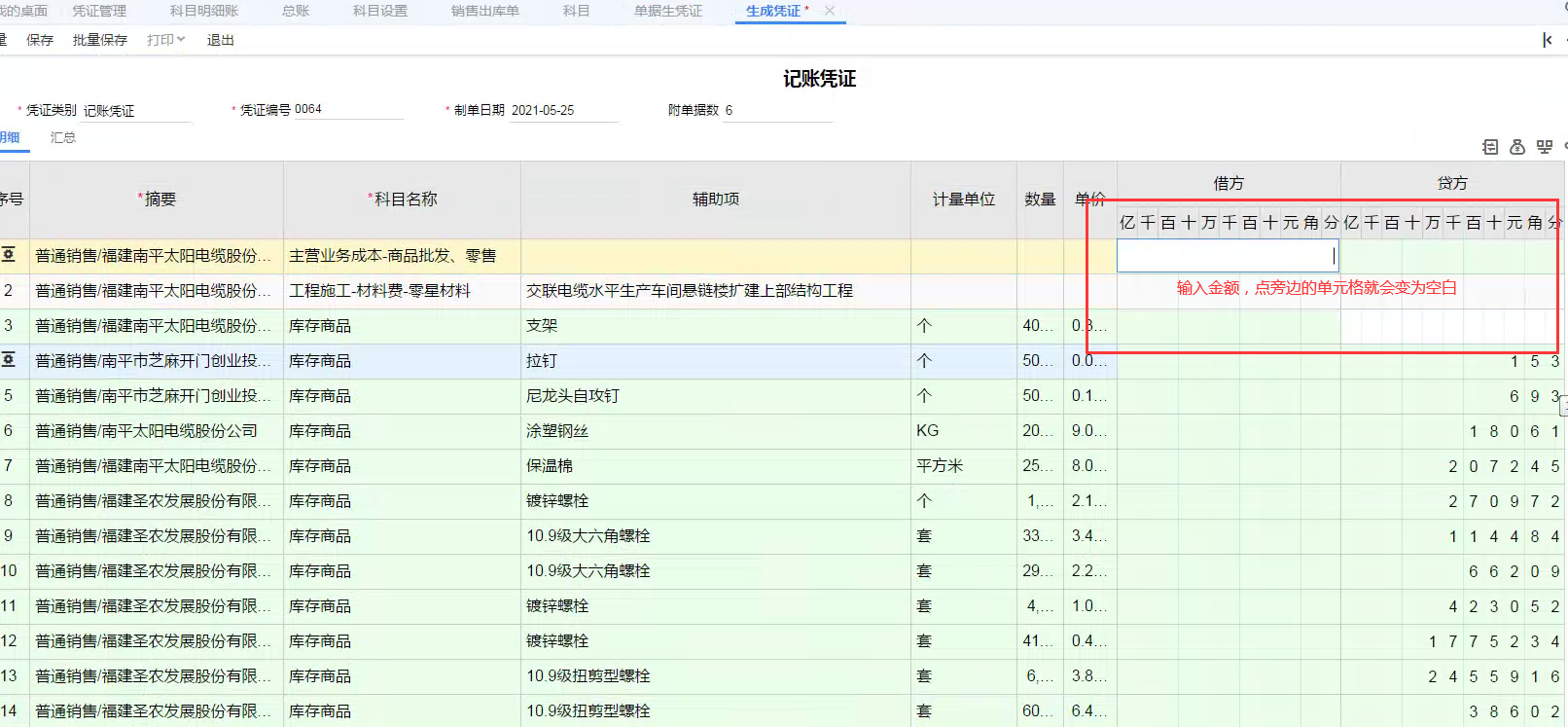Image resolution: width=1568 pixels, height=727 pixels.
Task: Click the 库存商品 cell on row 3
Action: 402,326
